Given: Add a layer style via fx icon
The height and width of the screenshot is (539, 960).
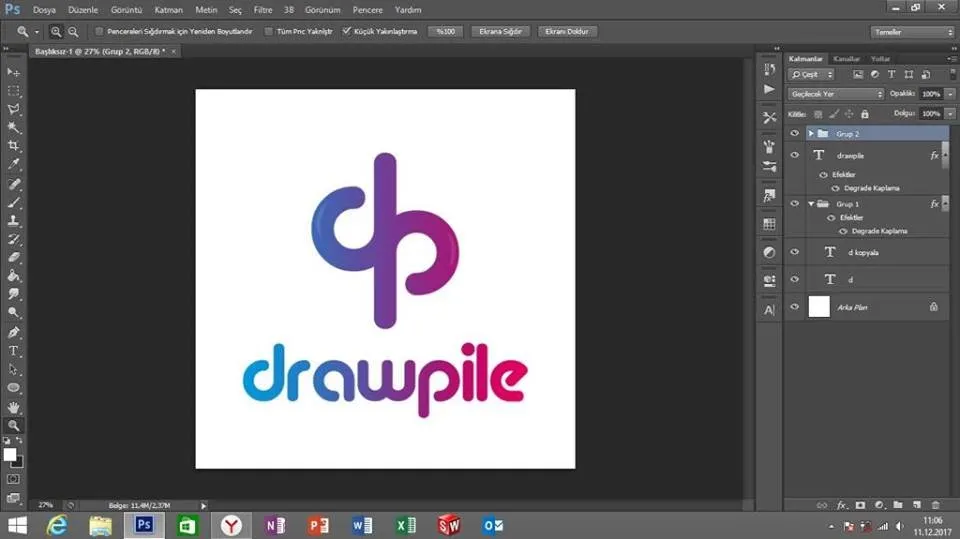Looking at the screenshot, I should (x=841, y=505).
